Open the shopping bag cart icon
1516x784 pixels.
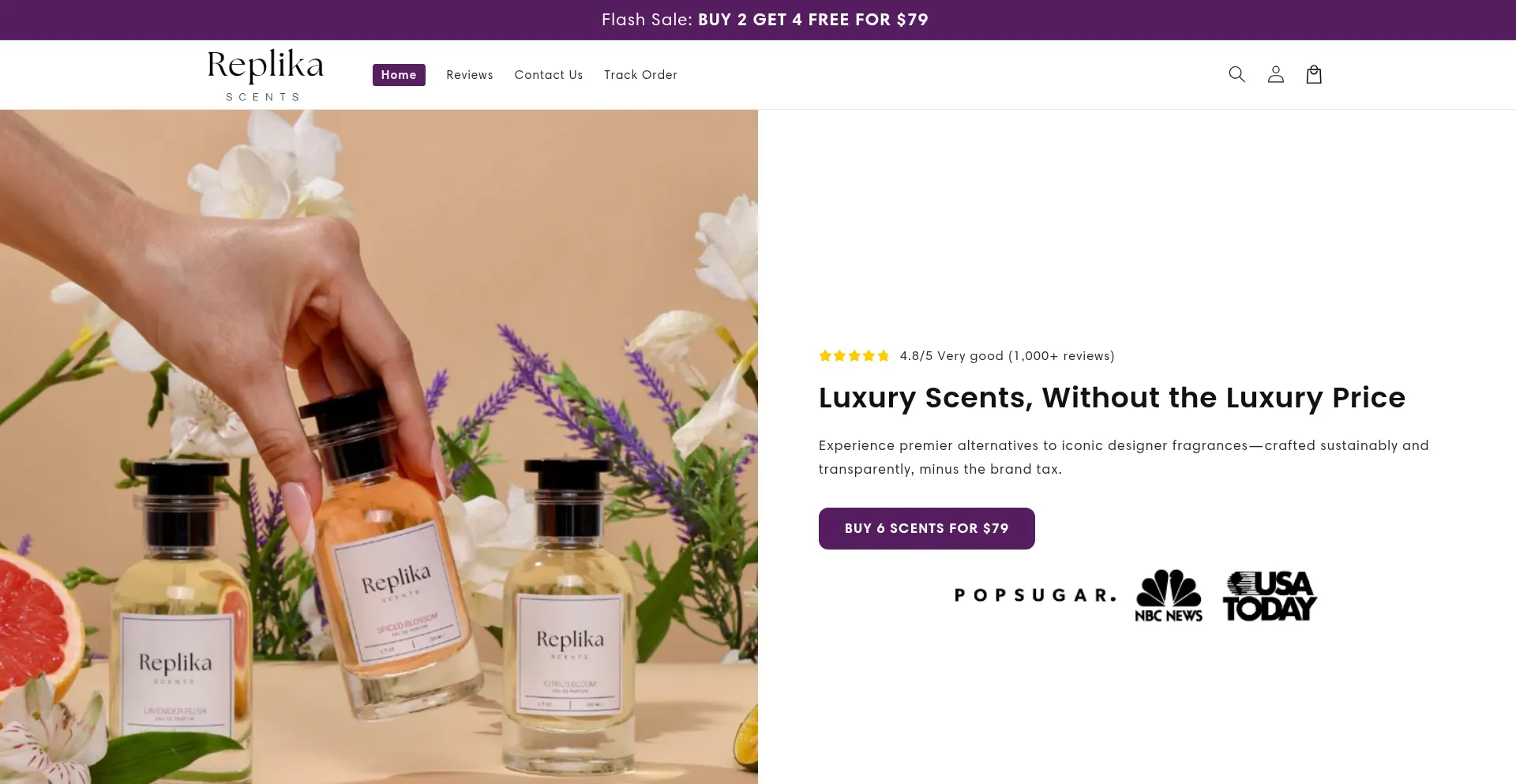coord(1314,74)
